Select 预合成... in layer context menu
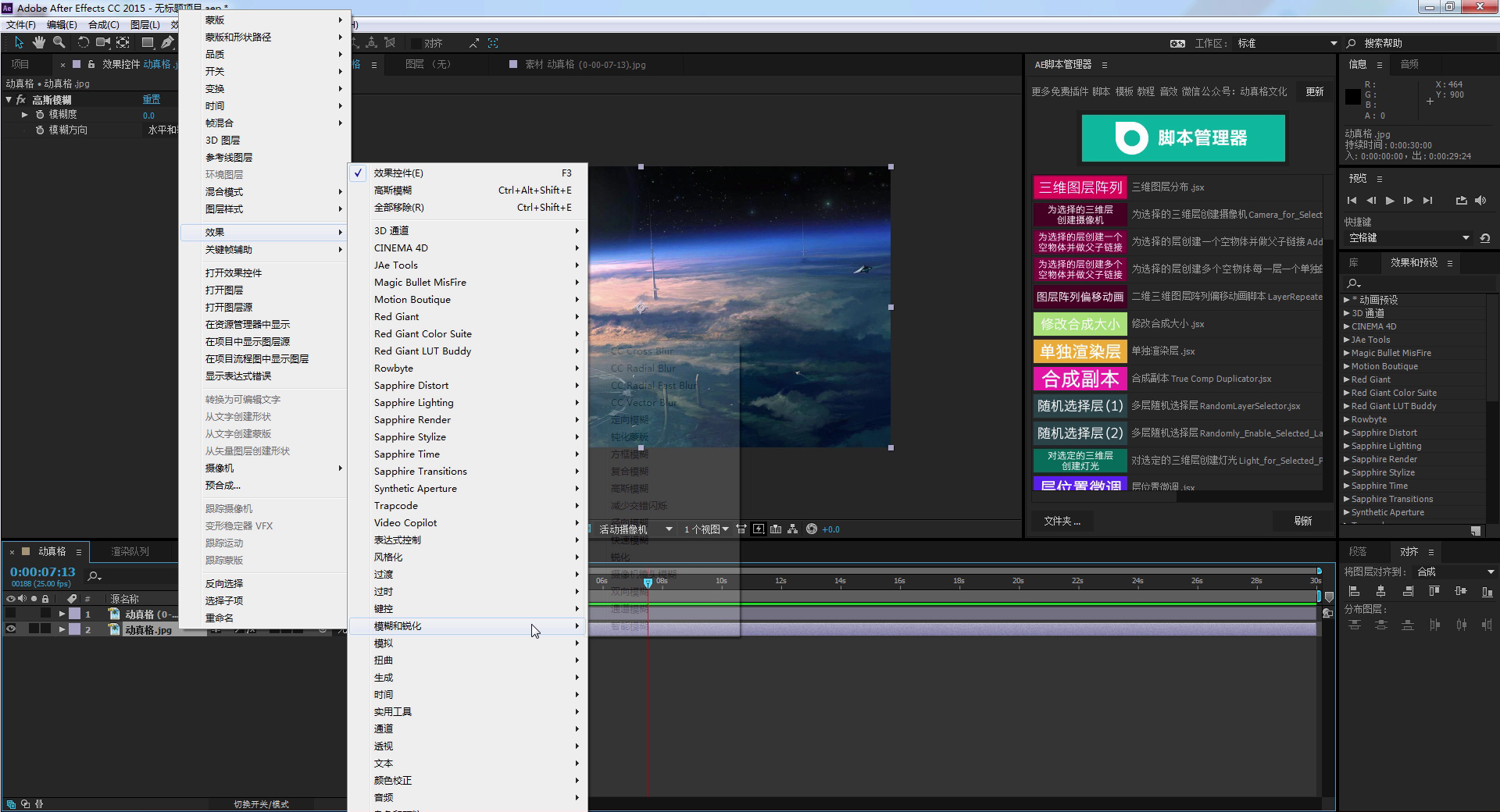1500x812 pixels. 264,486
